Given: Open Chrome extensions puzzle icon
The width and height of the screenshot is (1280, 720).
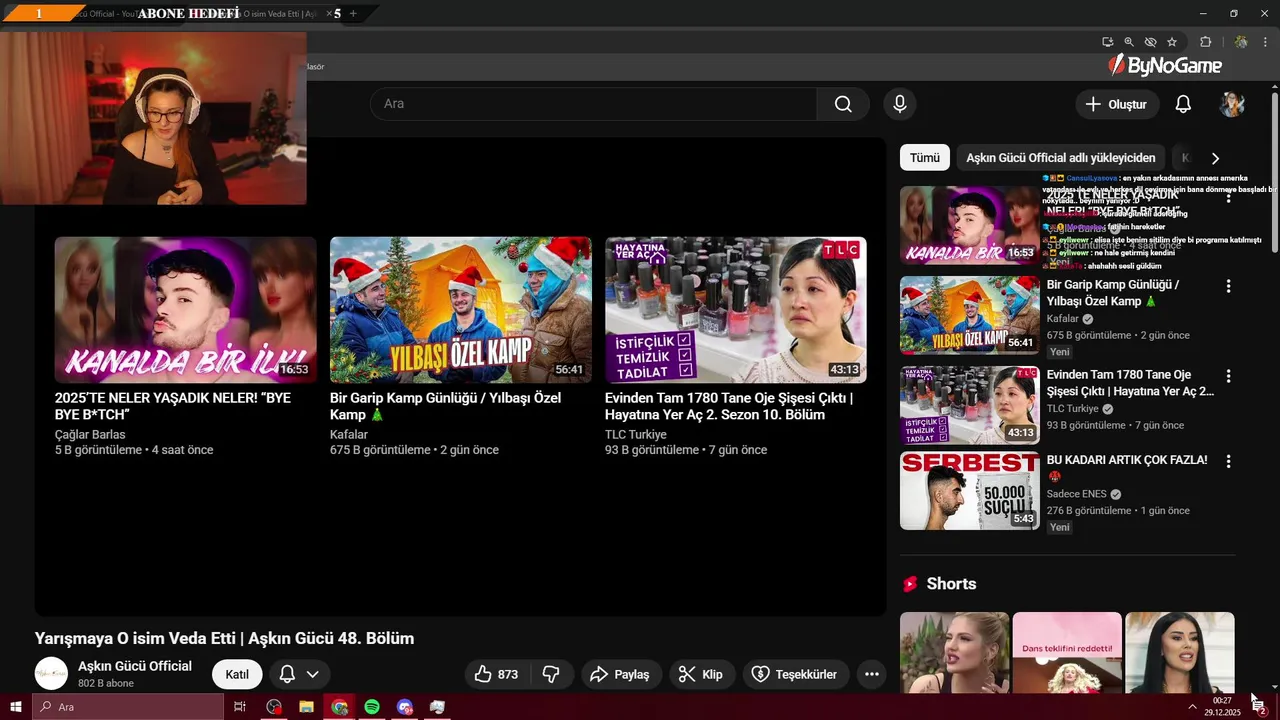Looking at the screenshot, I should [1205, 42].
